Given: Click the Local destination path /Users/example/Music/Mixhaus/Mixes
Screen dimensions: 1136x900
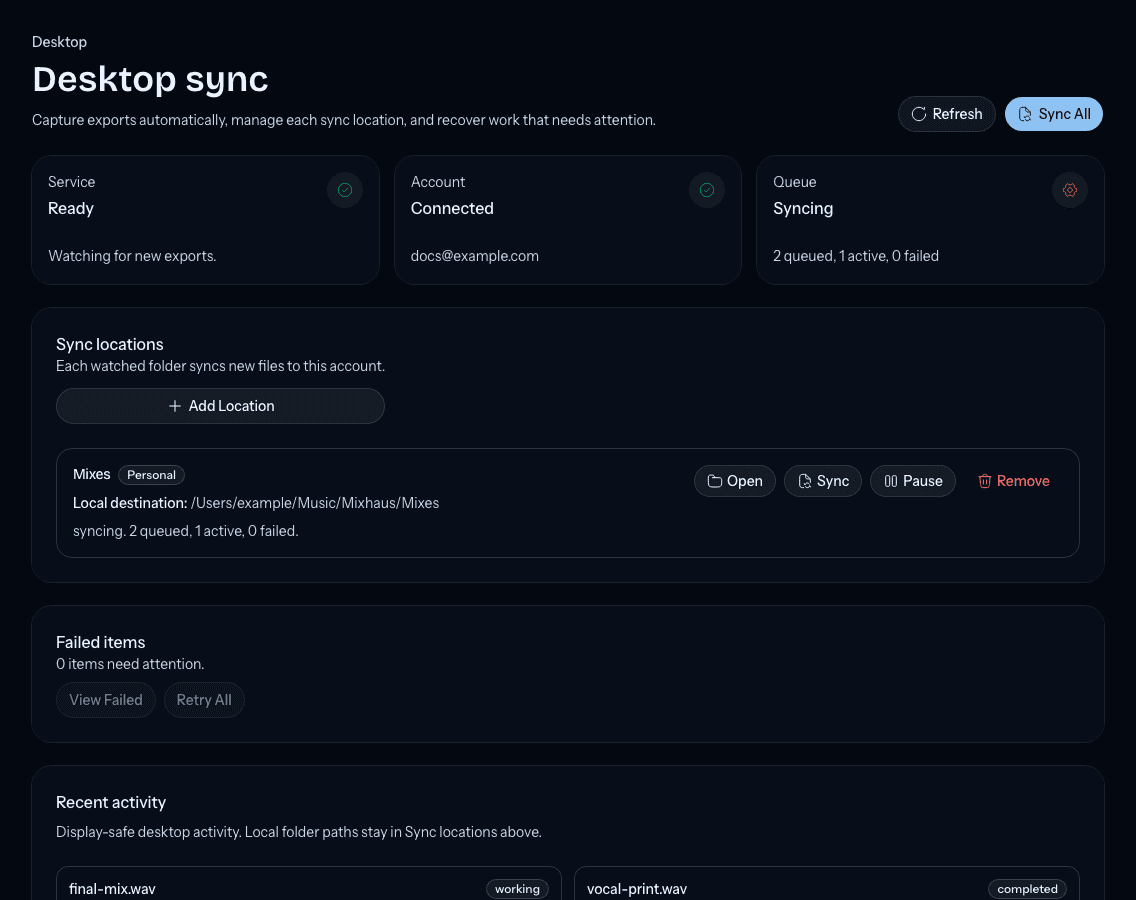Looking at the screenshot, I should coord(315,503).
